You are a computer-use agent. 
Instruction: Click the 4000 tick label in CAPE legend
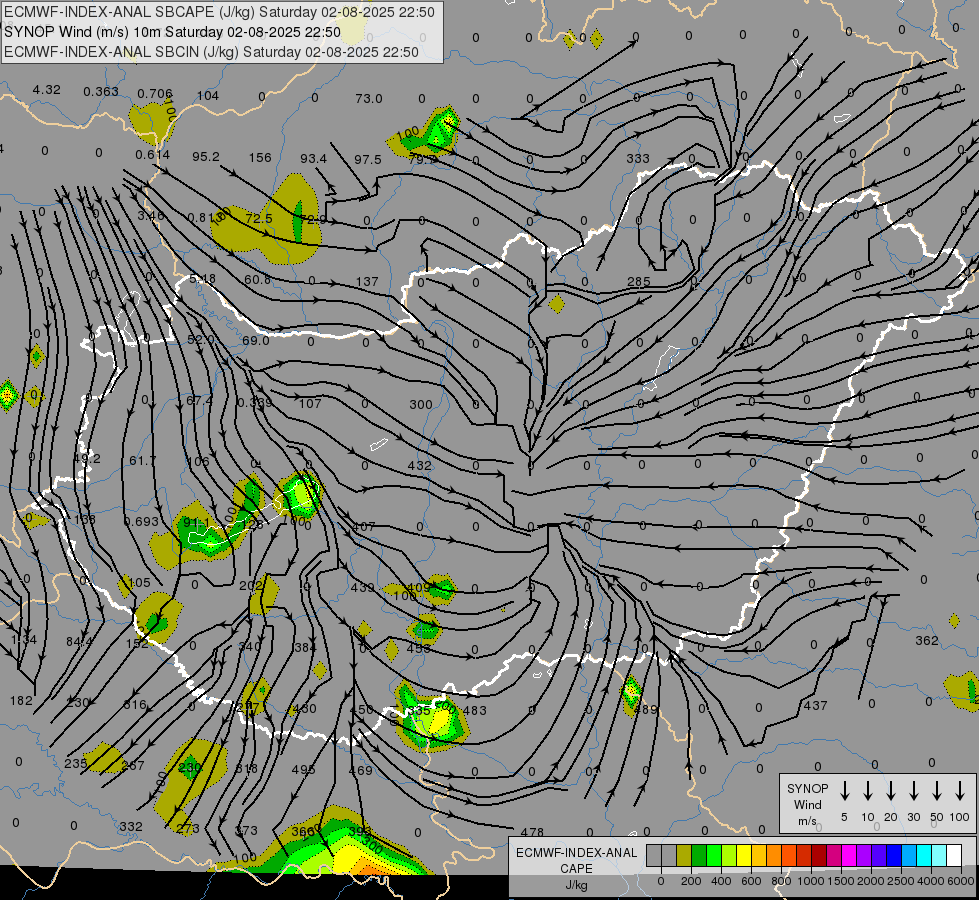pos(931,881)
